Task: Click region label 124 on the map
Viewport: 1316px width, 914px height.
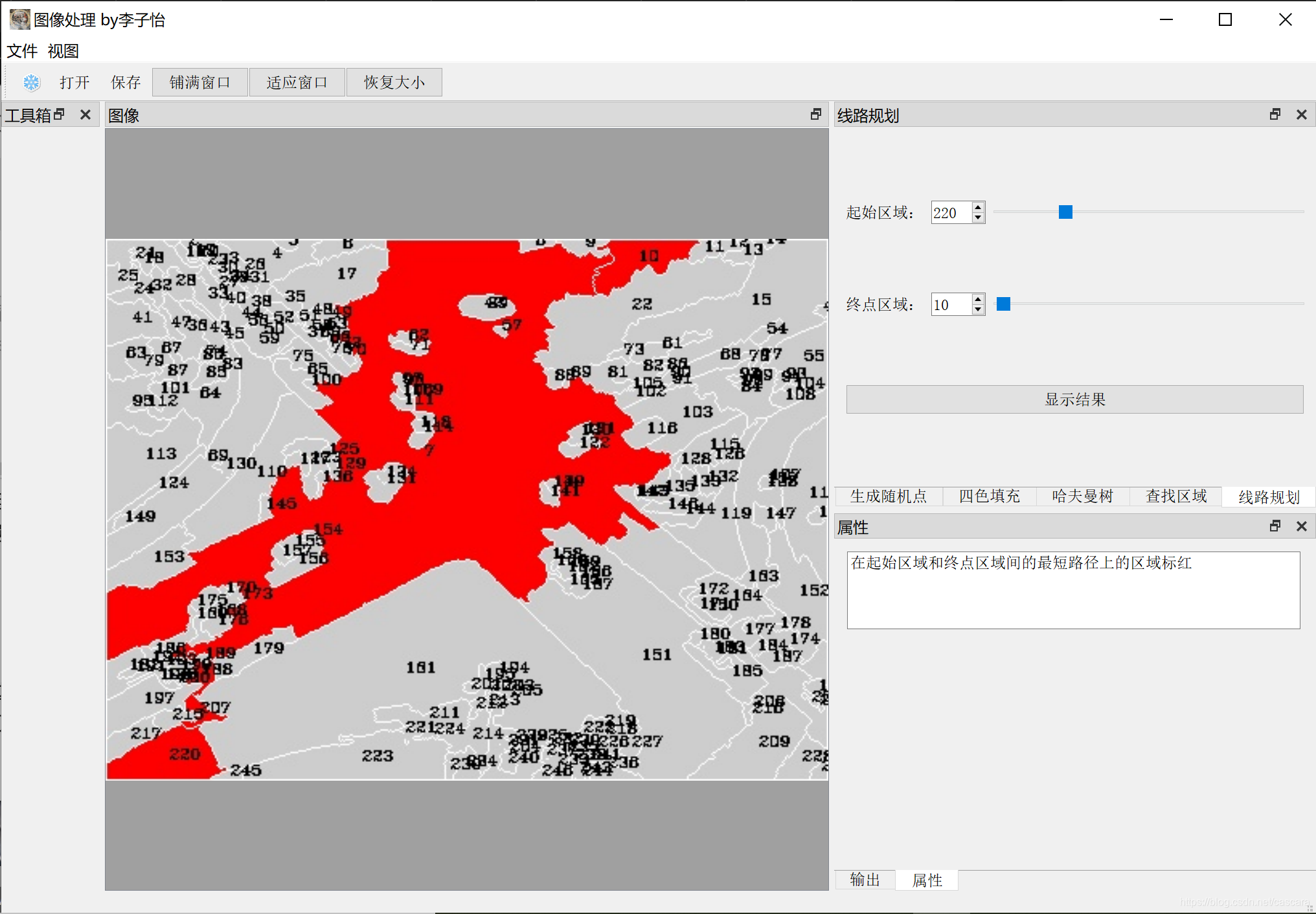Action: 174,482
